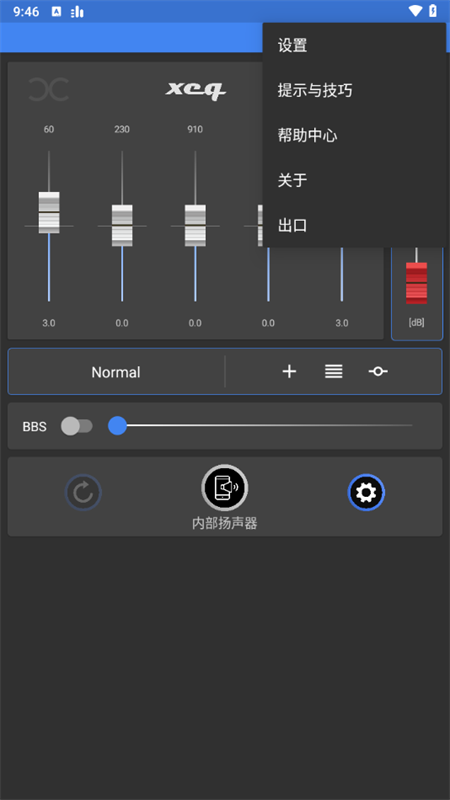
Task: Toggle the BBS switch
Action: coord(77,426)
